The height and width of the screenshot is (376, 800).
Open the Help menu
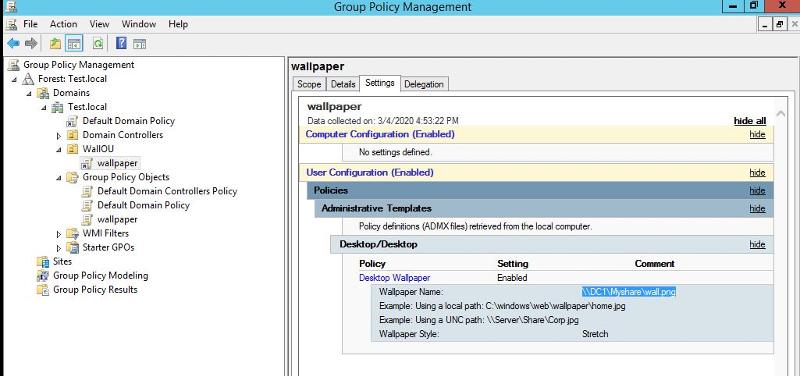tap(178, 24)
